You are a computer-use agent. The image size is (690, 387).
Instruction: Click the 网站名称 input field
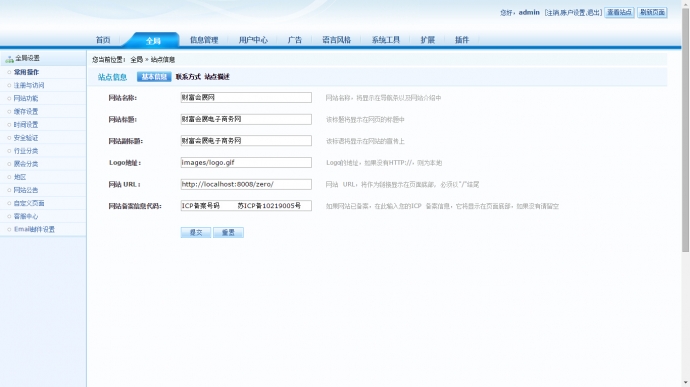pos(246,98)
